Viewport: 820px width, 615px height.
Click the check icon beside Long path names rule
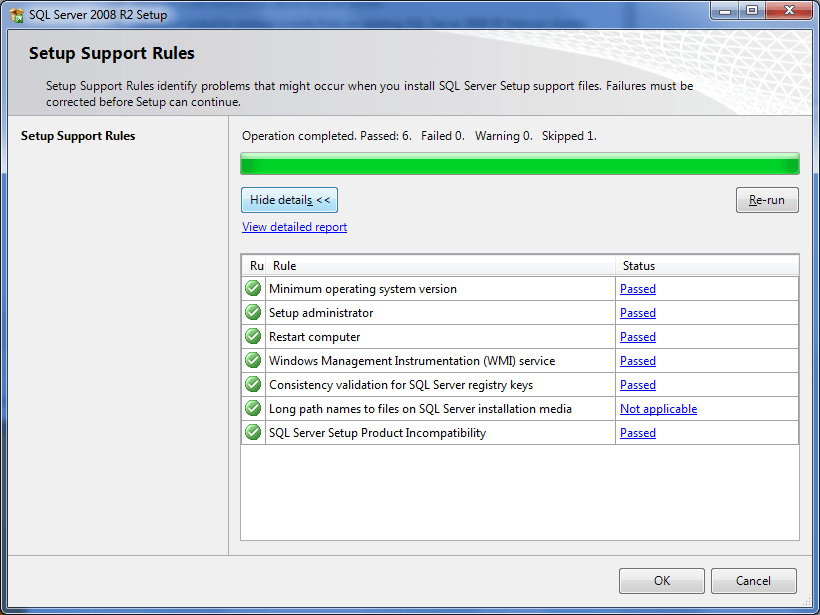coord(252,408)
